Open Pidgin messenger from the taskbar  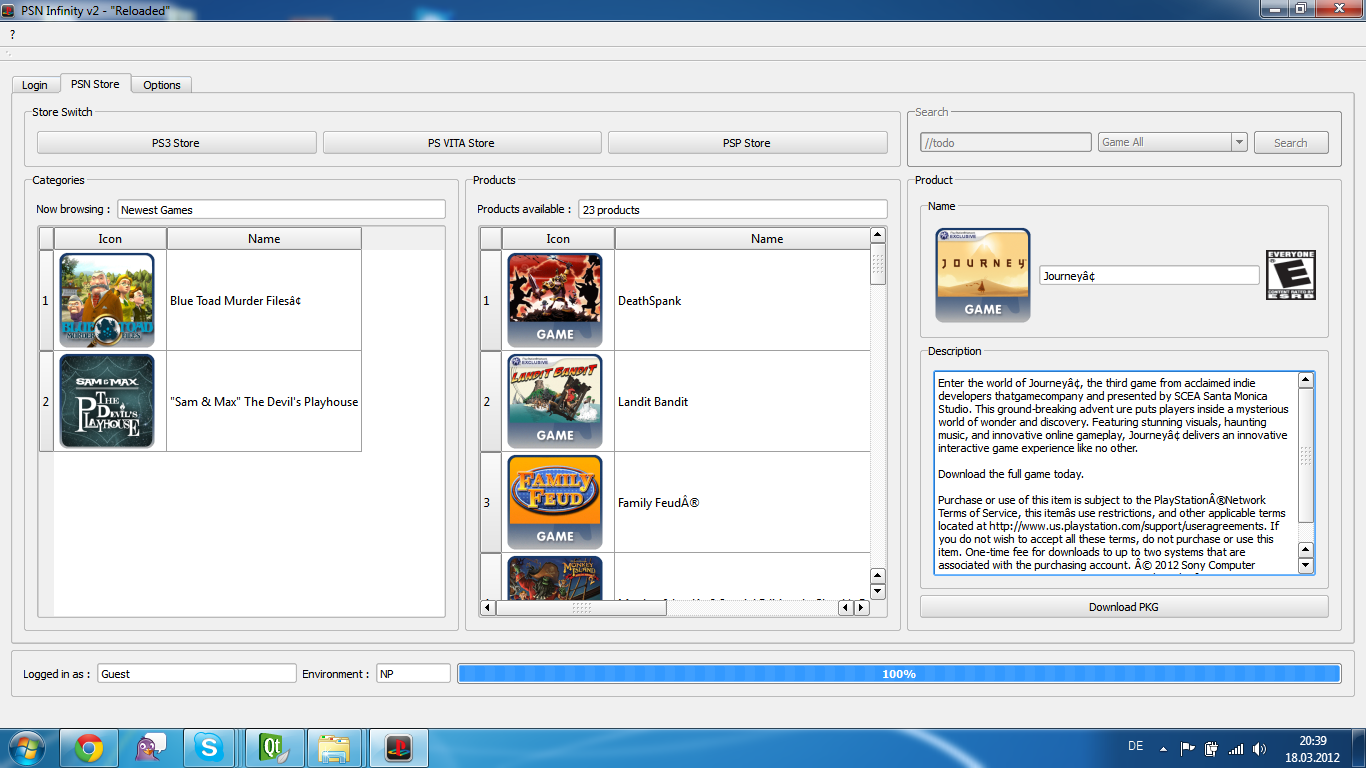150,748
